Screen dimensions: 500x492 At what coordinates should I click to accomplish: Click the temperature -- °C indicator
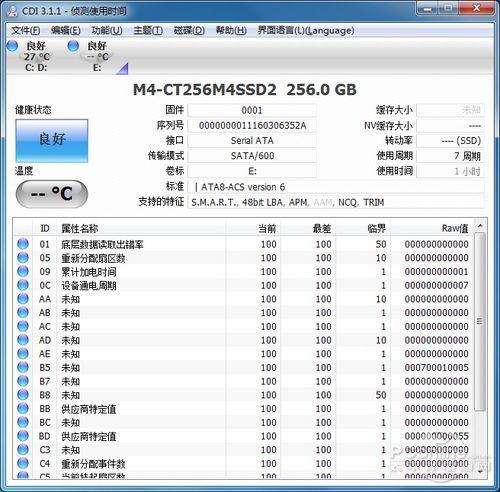[52, 194]
